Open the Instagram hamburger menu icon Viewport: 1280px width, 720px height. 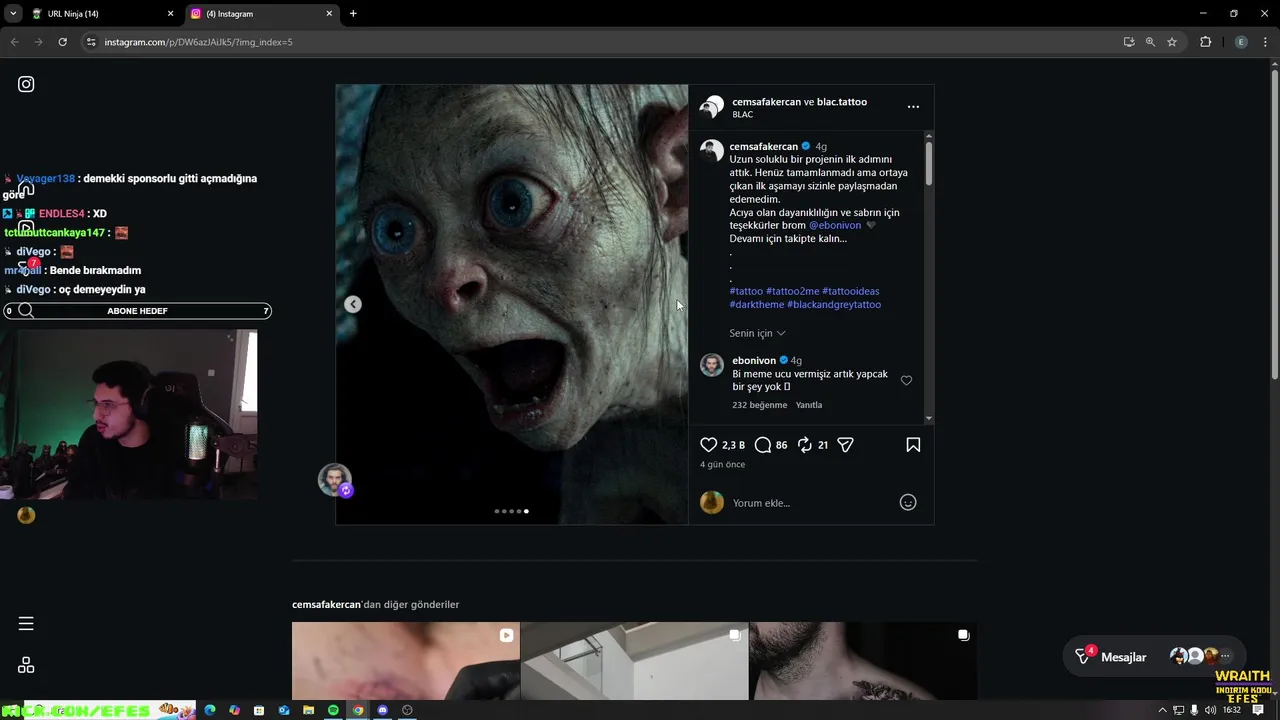pos(26,624)
